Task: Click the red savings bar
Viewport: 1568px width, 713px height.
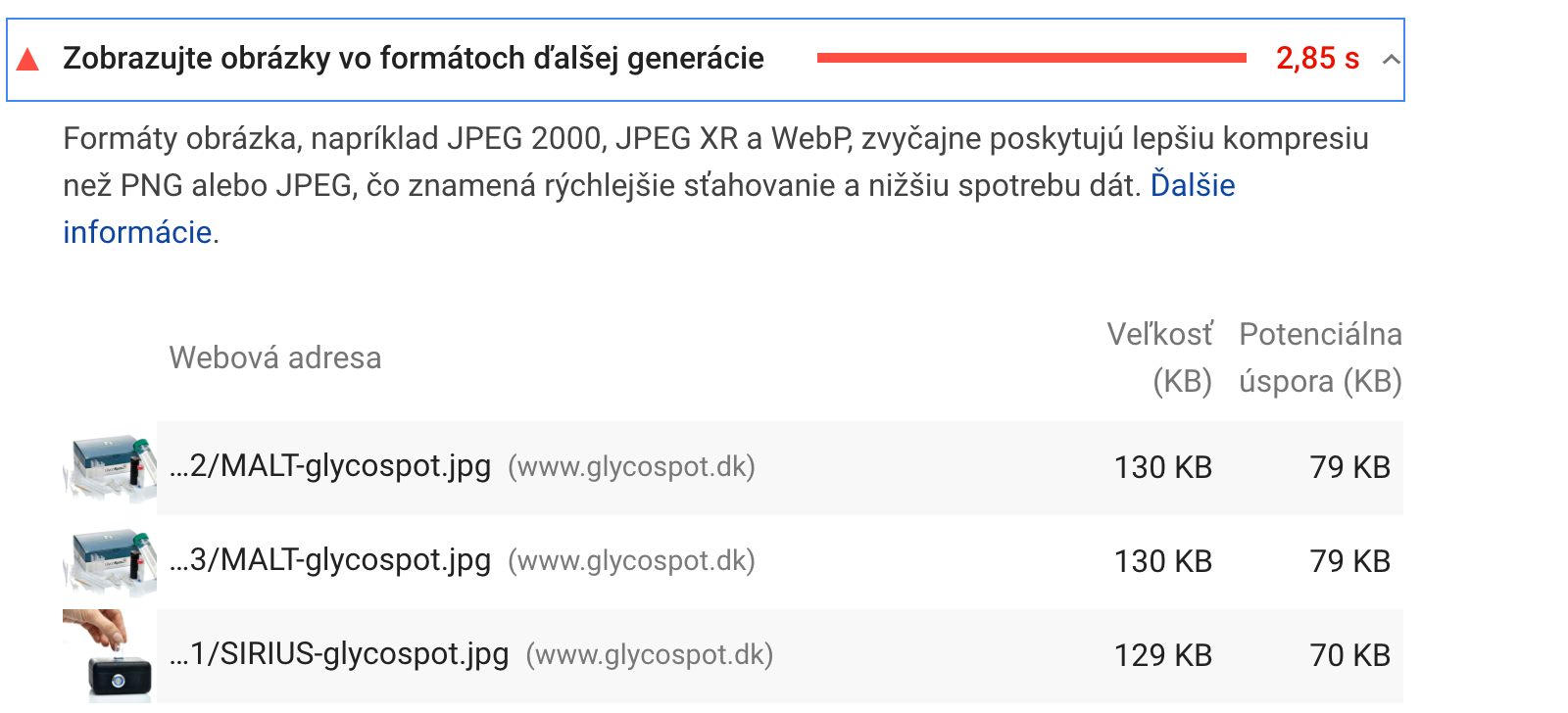Action: [1031, 58]
